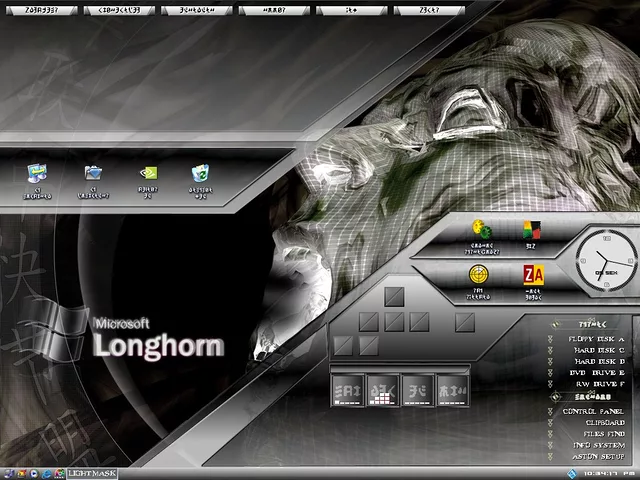Screen dimensions: 640x480
Task: Launch the red and yellow ZA icon
Action: point(533,276)
